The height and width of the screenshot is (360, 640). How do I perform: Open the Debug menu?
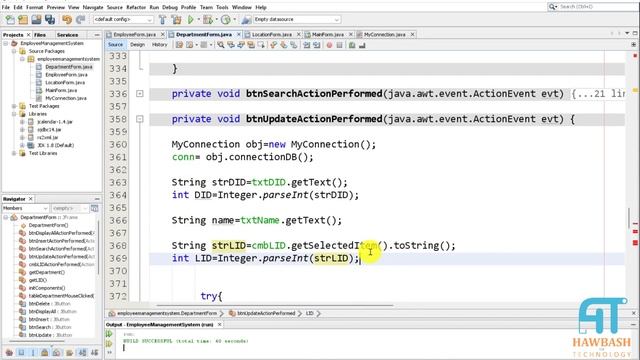click(x=170, y=7)
